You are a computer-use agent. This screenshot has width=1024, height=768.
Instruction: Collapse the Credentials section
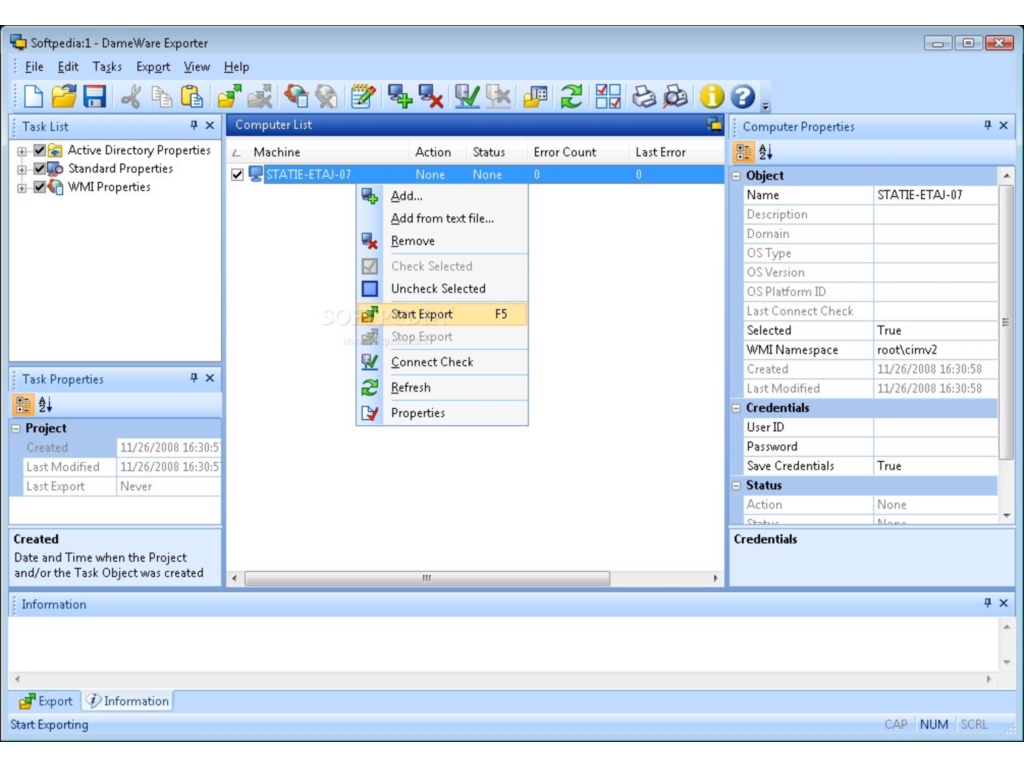[737, 408]
